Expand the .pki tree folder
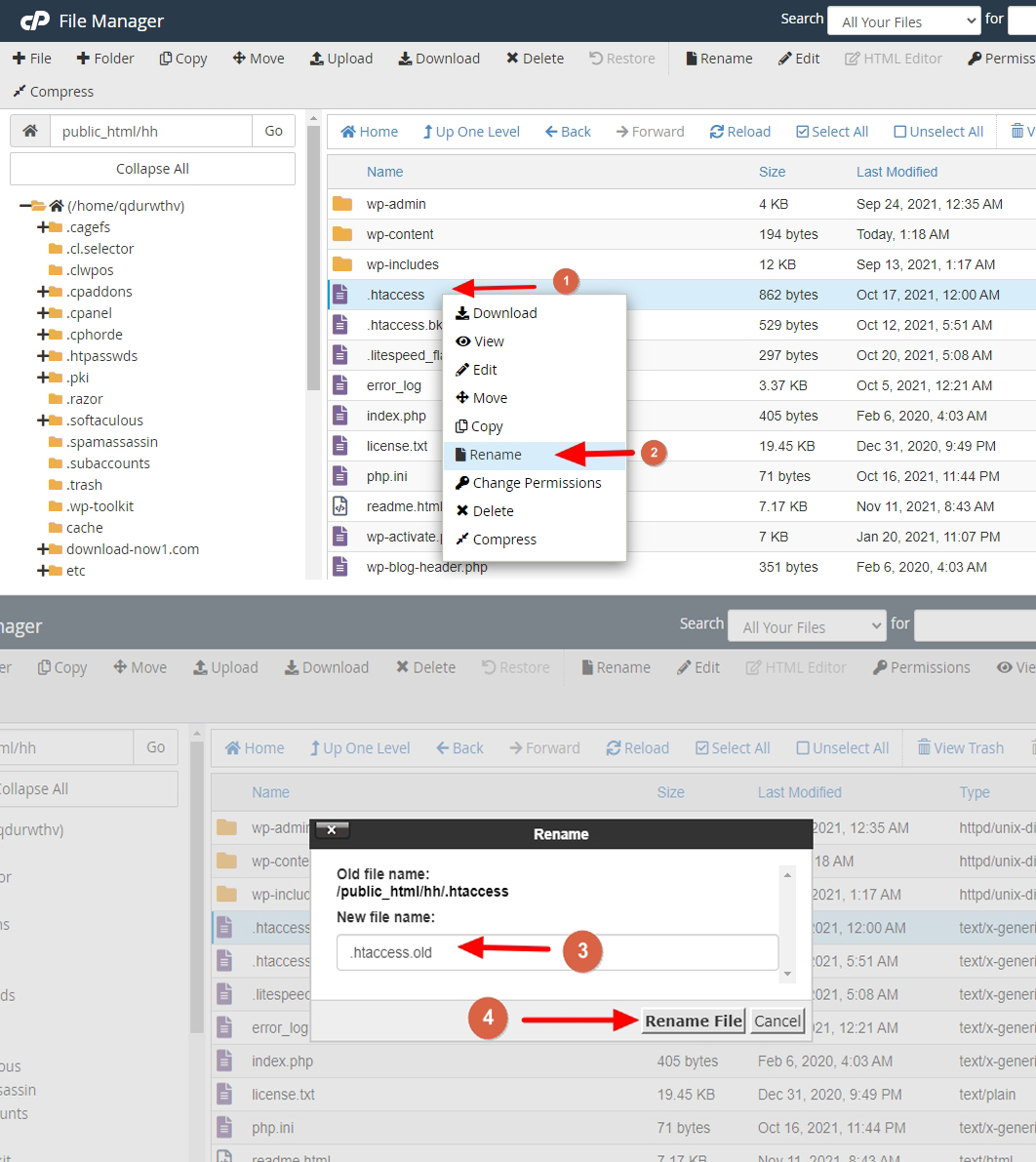 pos(43,378)
